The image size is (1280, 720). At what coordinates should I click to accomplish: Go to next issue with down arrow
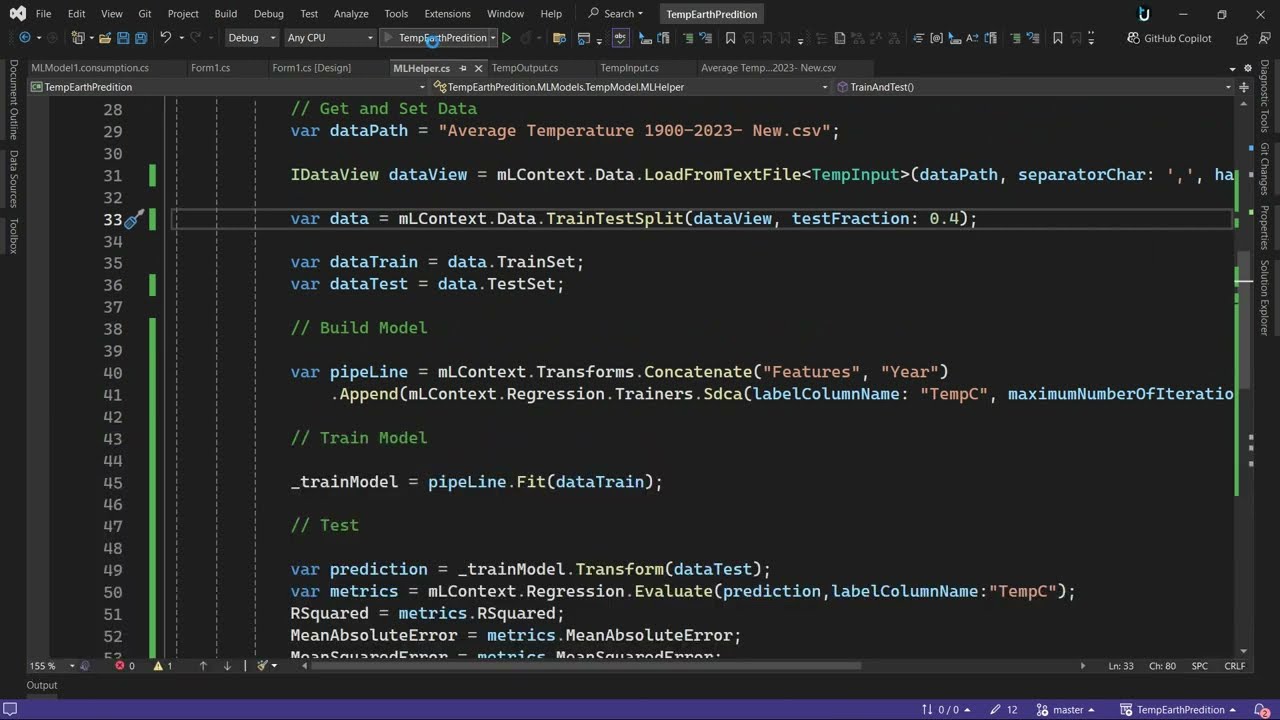pyautogui.click(x=227, y=666)
